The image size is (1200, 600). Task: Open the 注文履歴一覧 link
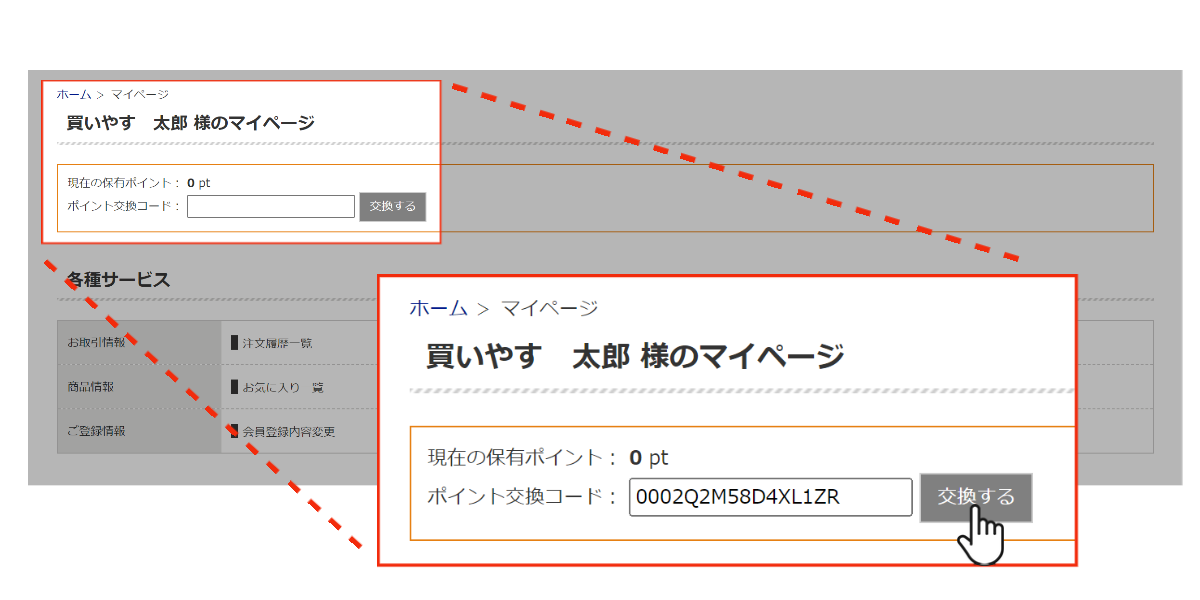tap(277, 343)
